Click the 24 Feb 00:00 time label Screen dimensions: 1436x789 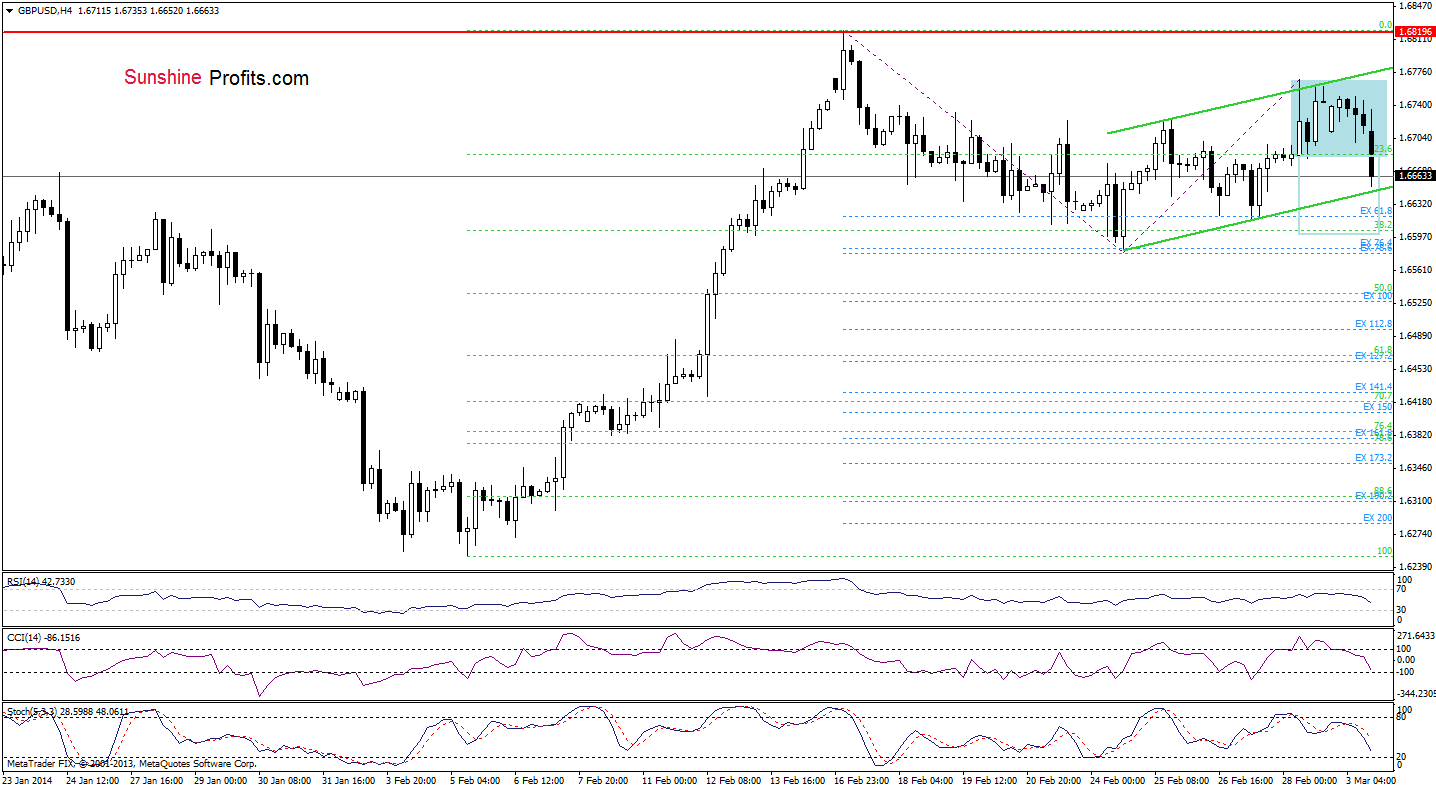(x=1119, y=780)
